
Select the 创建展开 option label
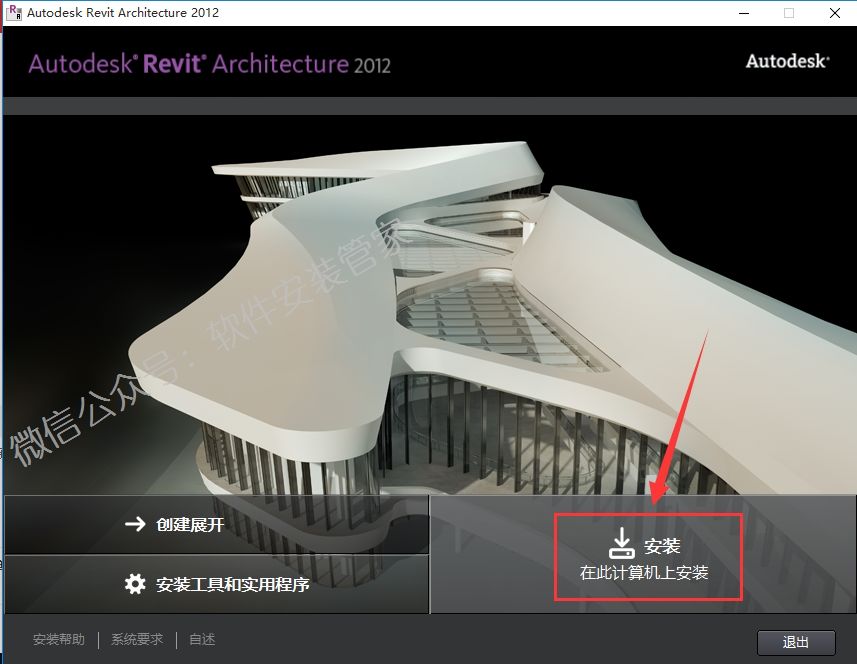click(x=190, y=524)
